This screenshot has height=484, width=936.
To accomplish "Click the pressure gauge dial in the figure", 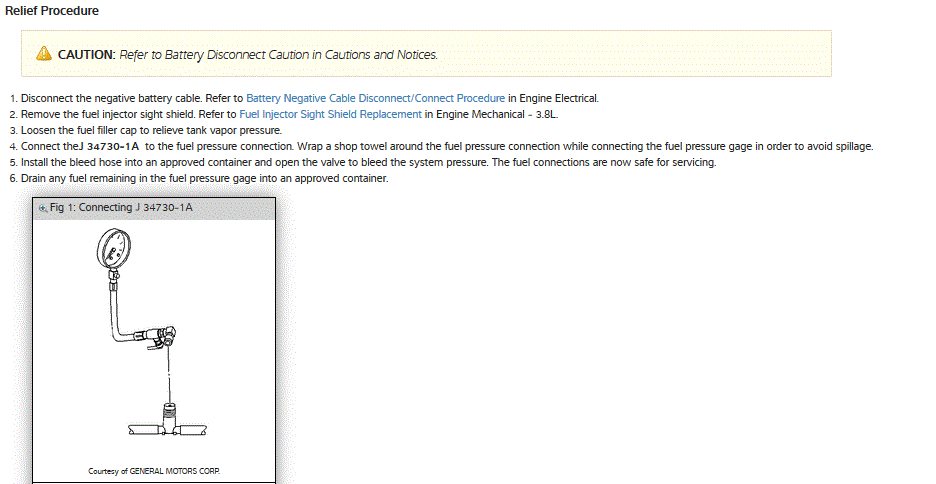I will [112, 245].
